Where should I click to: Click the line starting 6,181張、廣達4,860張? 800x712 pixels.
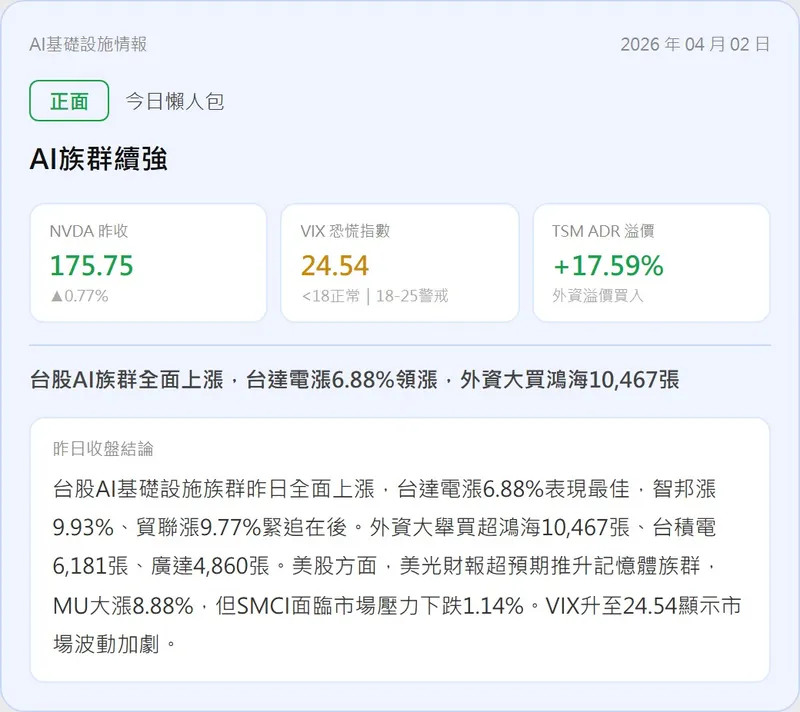click(385, 566)
